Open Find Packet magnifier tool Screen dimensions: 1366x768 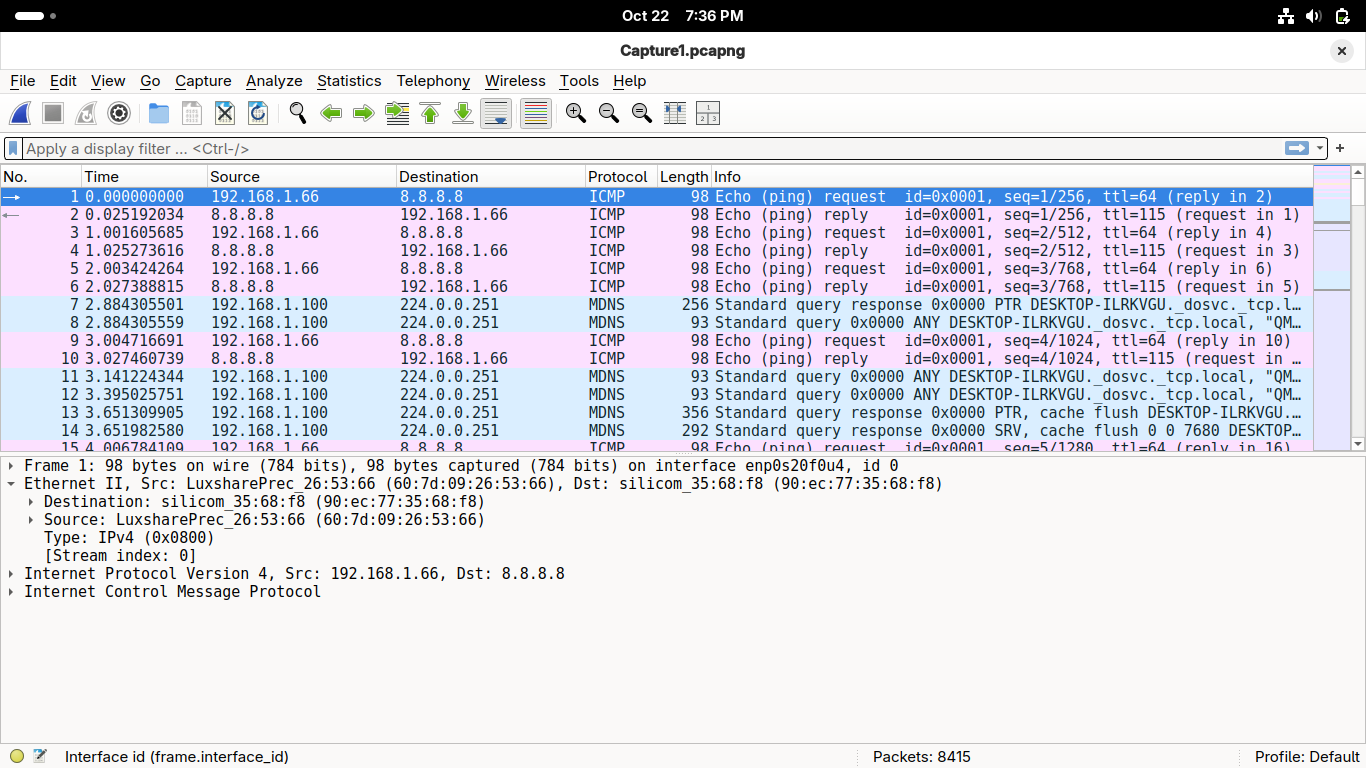[297, 114]
